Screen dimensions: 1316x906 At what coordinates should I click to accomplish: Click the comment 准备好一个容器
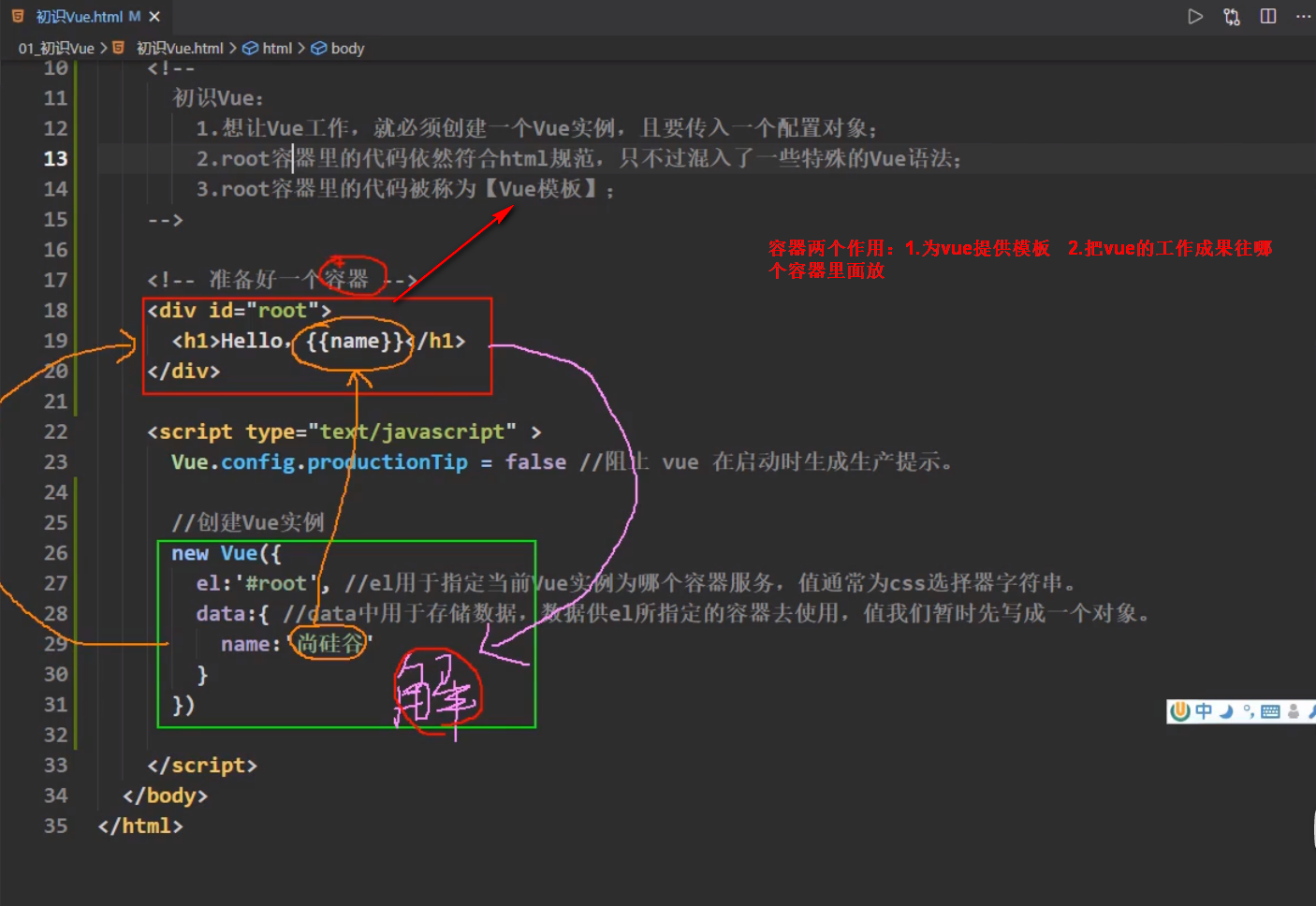282,279
